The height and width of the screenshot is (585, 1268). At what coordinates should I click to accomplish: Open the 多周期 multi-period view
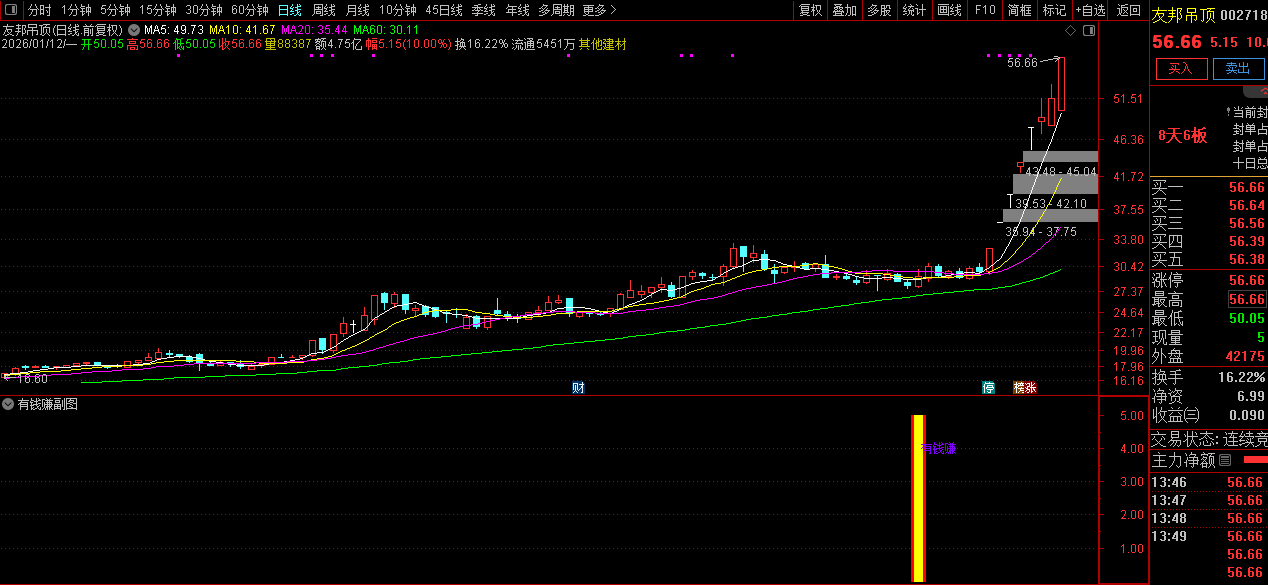pyautogui.click(x=556, y=10)
